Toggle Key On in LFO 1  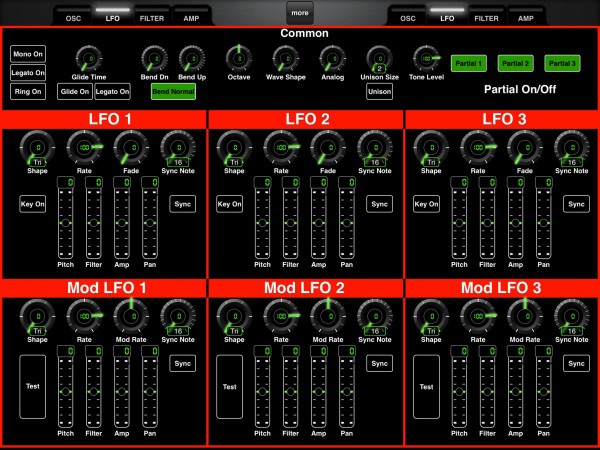point(33,204)
